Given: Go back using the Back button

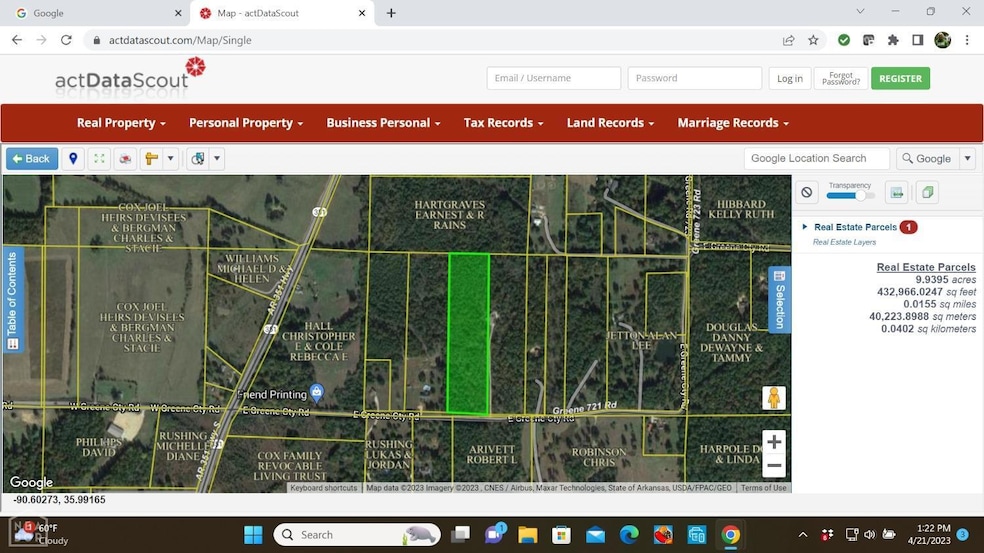Looking at the screenshot, I should (x=31, y=158).
